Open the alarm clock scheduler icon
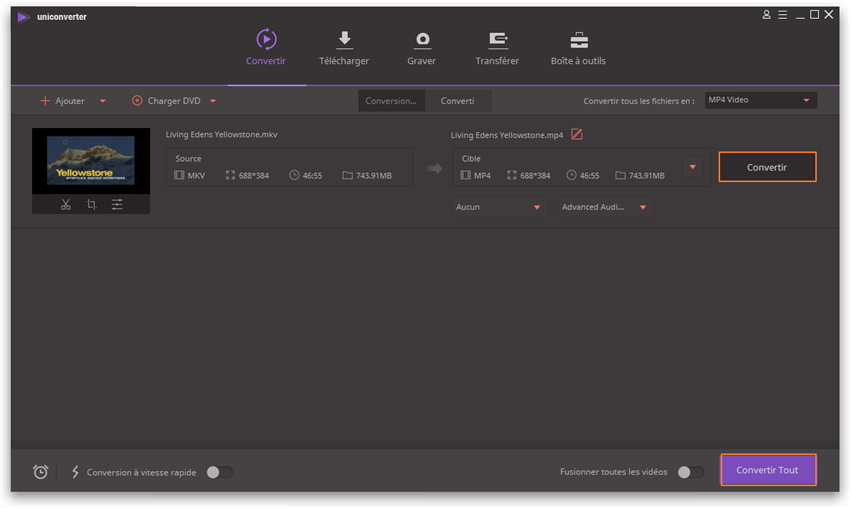850x508 pixels. click(x=41, y=472)
